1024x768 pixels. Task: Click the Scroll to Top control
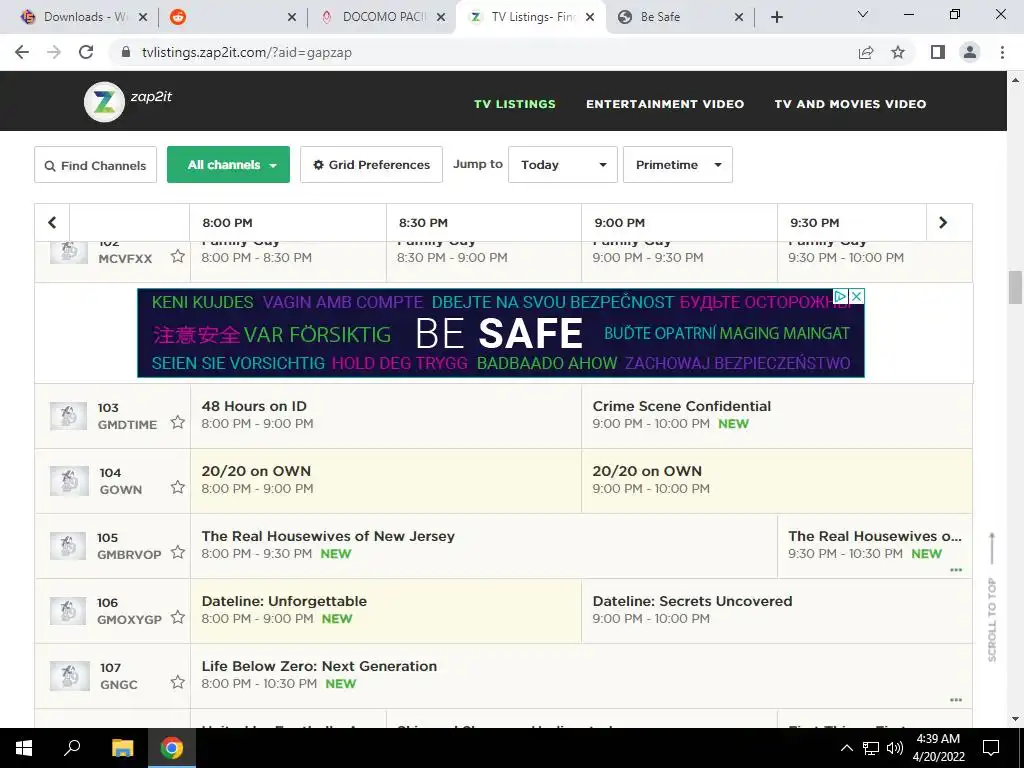992,598
